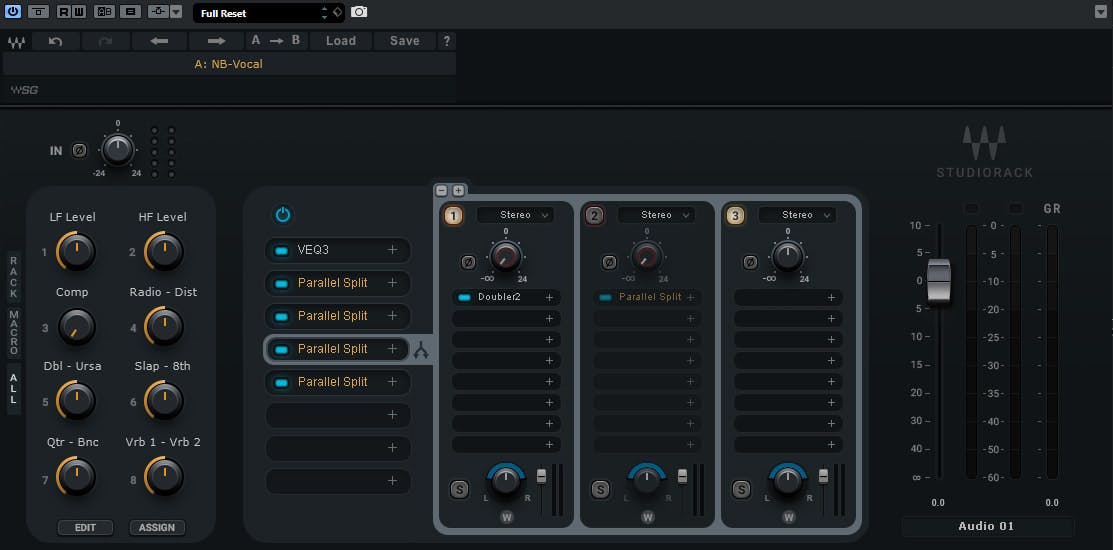
Task: Switch to the RACK side tab
Action: [x=14, y=279]
